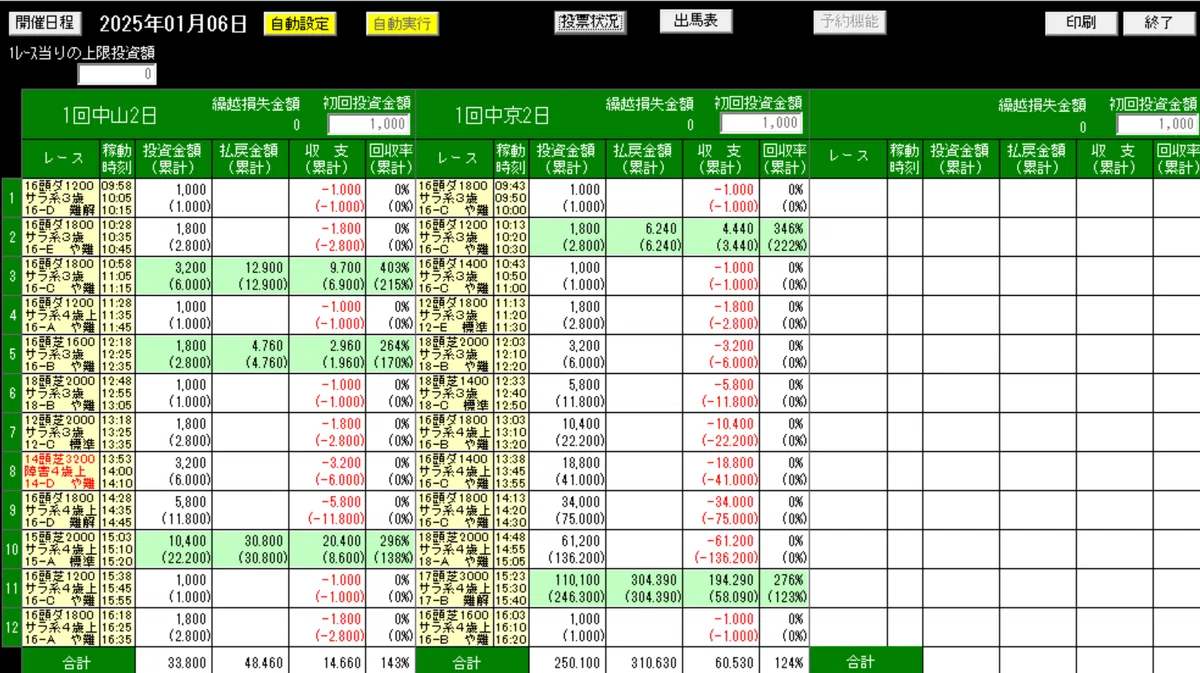1200x673 pixels.
Task: Click the 開催日程 button
Action: pyautogui.click(x=45, y=22)
